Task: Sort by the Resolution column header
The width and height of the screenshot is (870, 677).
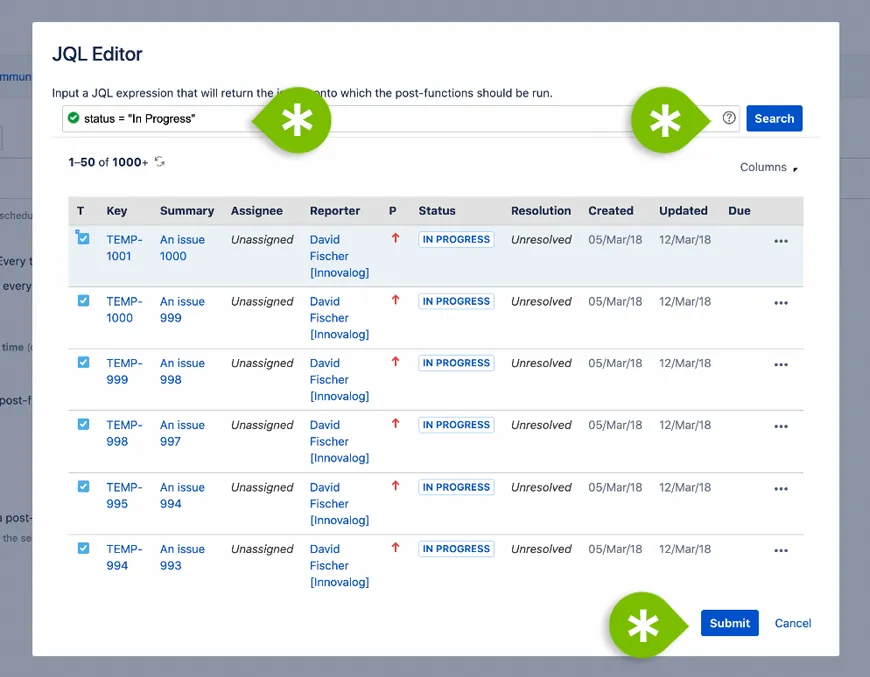Action: click(x=541, y=210)
